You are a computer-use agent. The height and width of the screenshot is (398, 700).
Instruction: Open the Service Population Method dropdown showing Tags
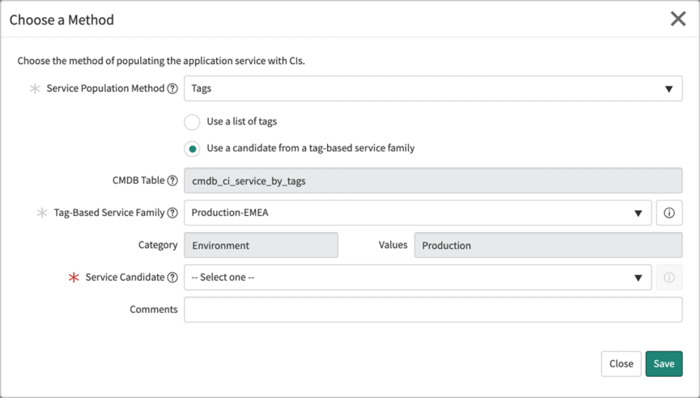(x=433, y=88)
